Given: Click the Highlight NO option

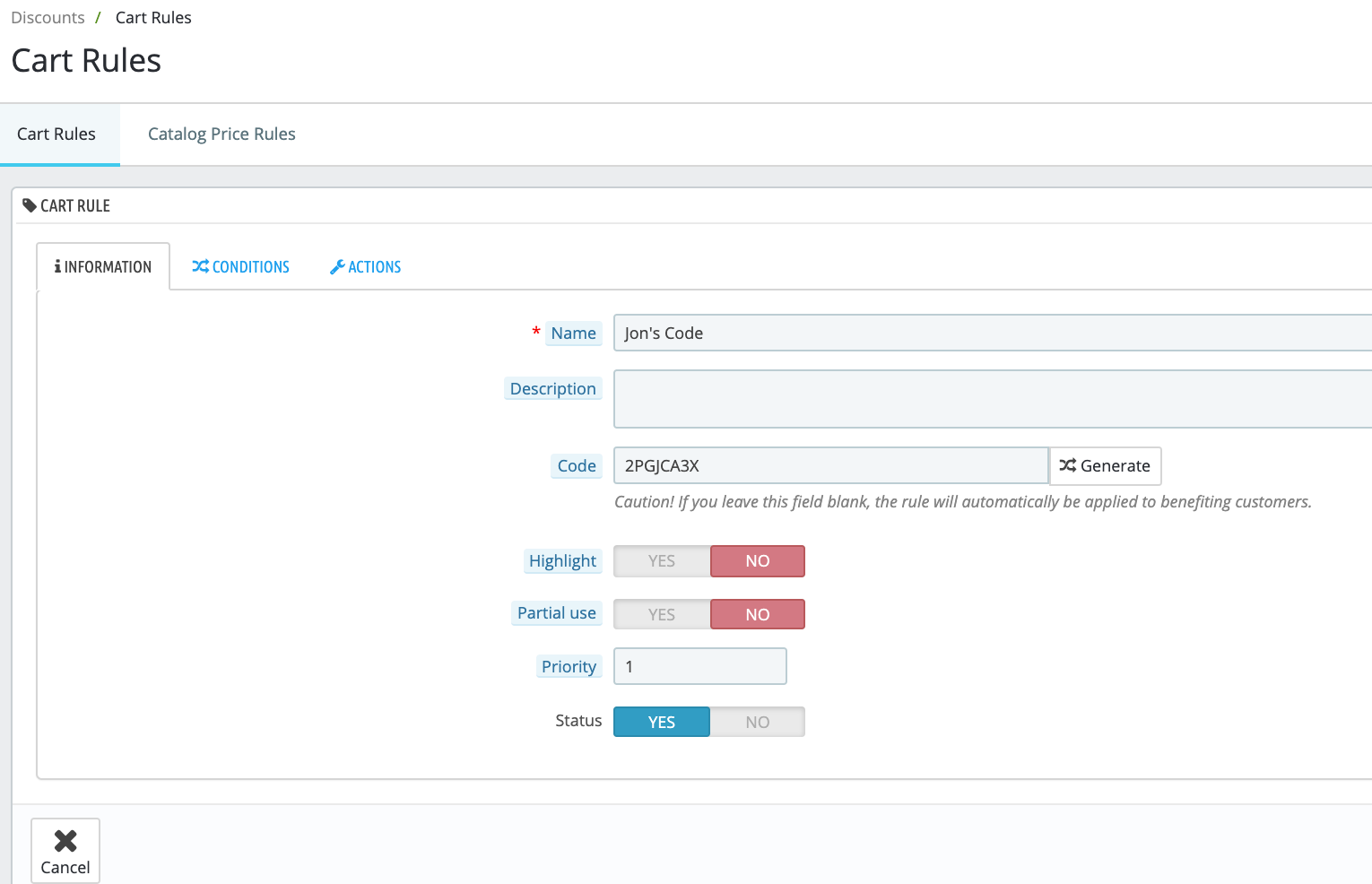Looking at the screenshot, I should pyautogui.click(x=758, y=561).
